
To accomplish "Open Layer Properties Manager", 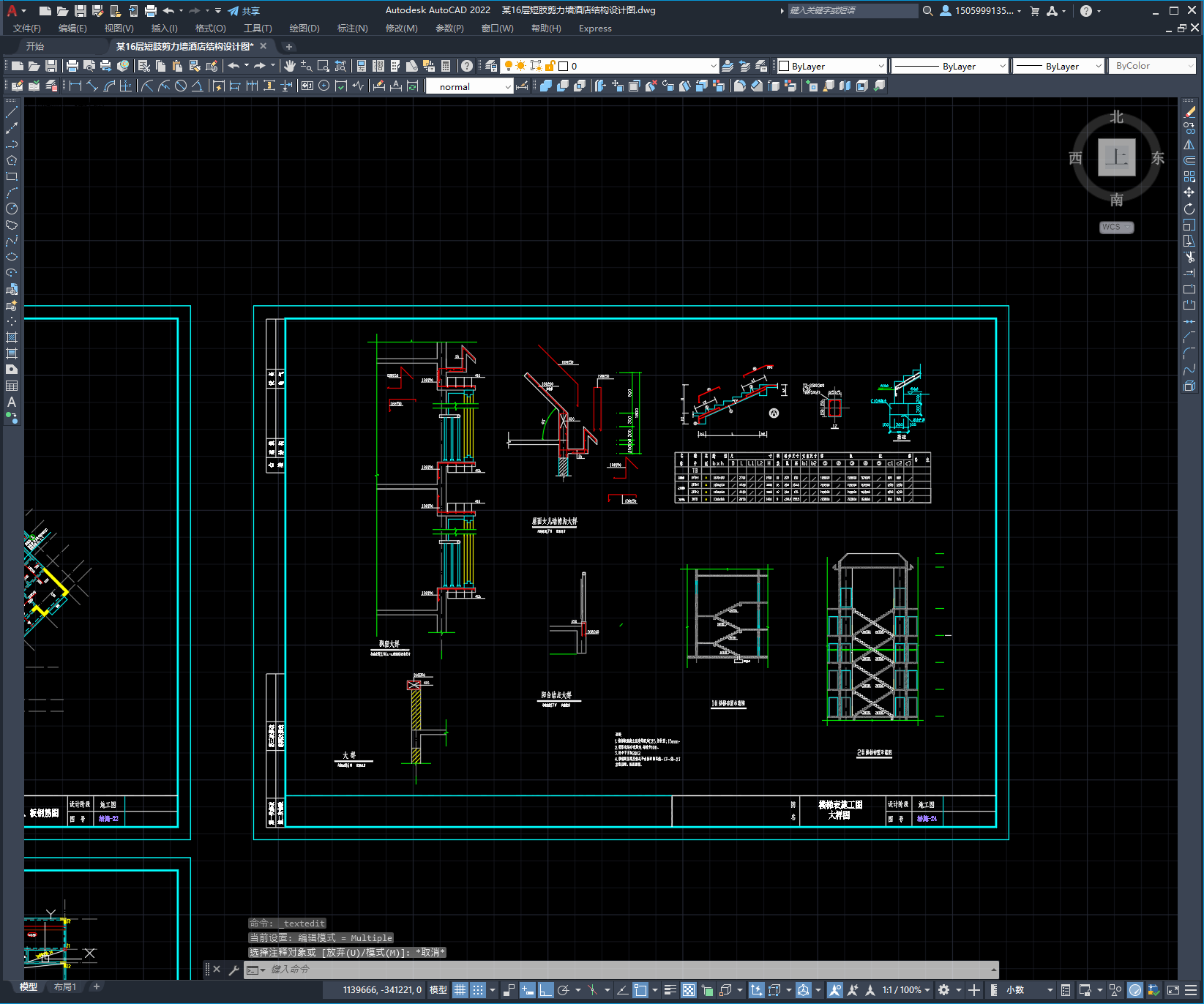I will pyautogui.click(x=491, y=66).
